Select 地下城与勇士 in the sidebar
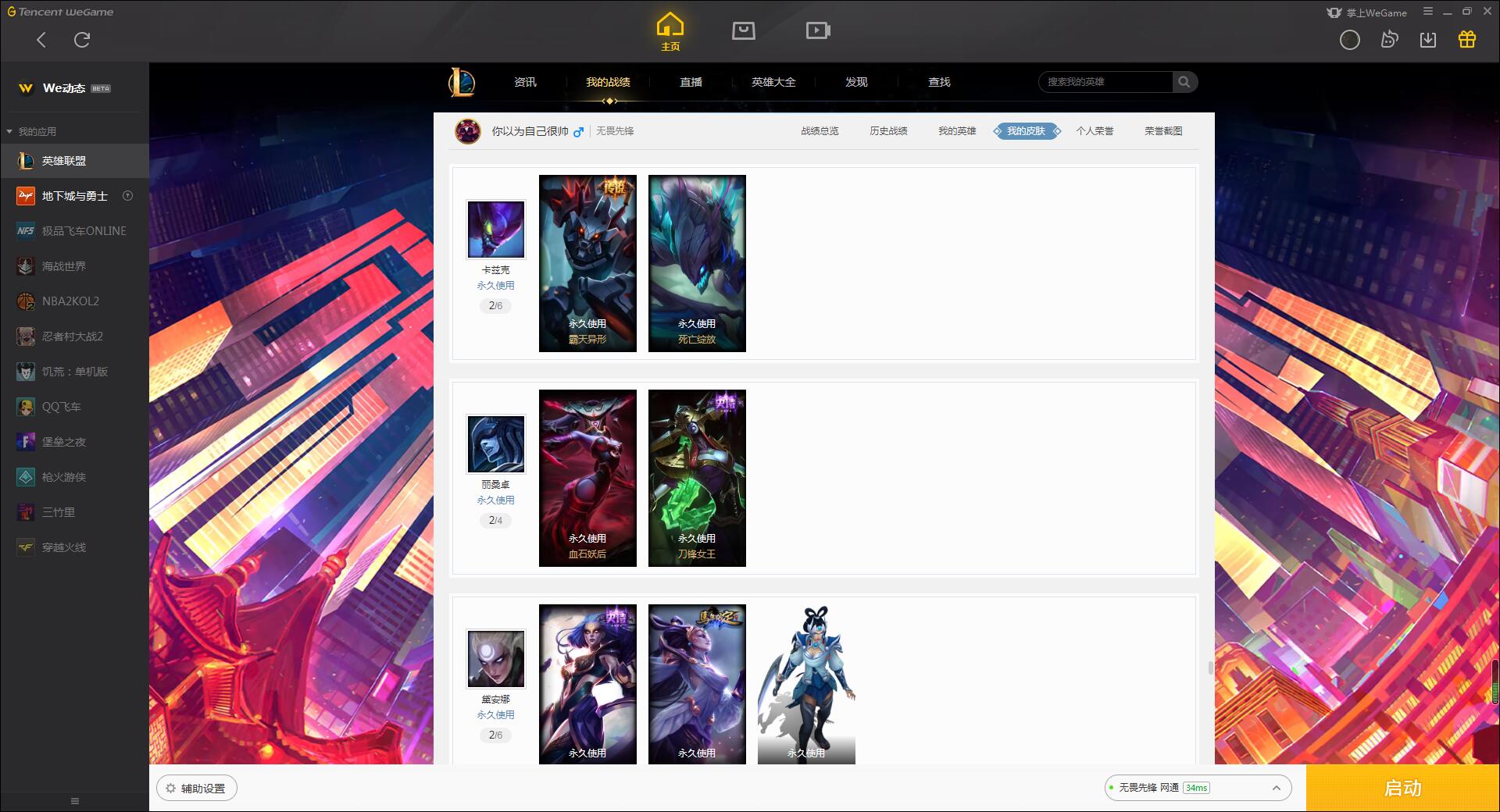This screenshot has width=1500, height=812. [x=75, y=196]
